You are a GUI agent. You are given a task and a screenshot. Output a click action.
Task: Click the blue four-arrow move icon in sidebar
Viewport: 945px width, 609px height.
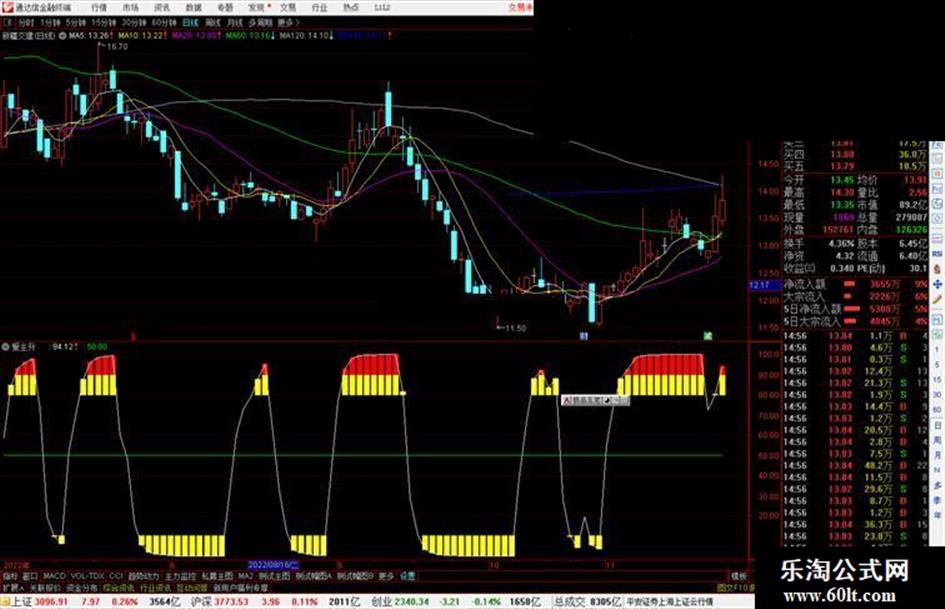938,284
